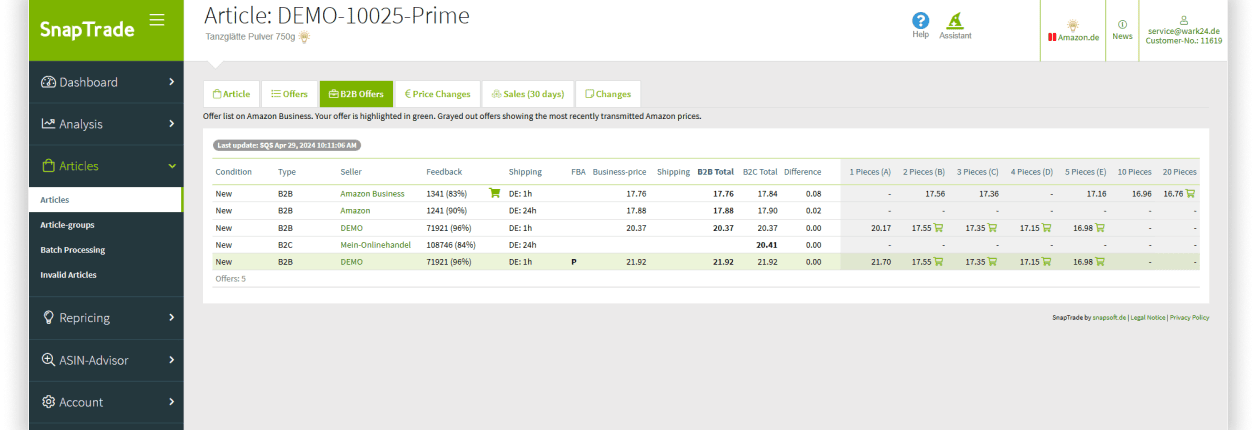Screen dimensions: 1256x430
Task: Click the Dashboard gauge icon
Action: [x=48, y=82]
